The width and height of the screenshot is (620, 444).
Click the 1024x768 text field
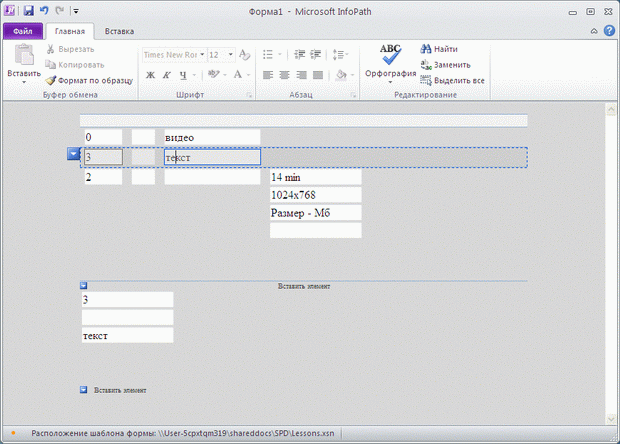(315, 195)
